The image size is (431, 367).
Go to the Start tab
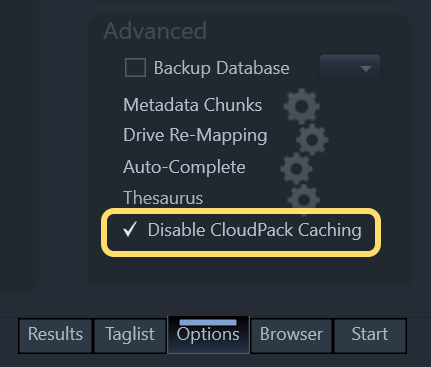370,335
